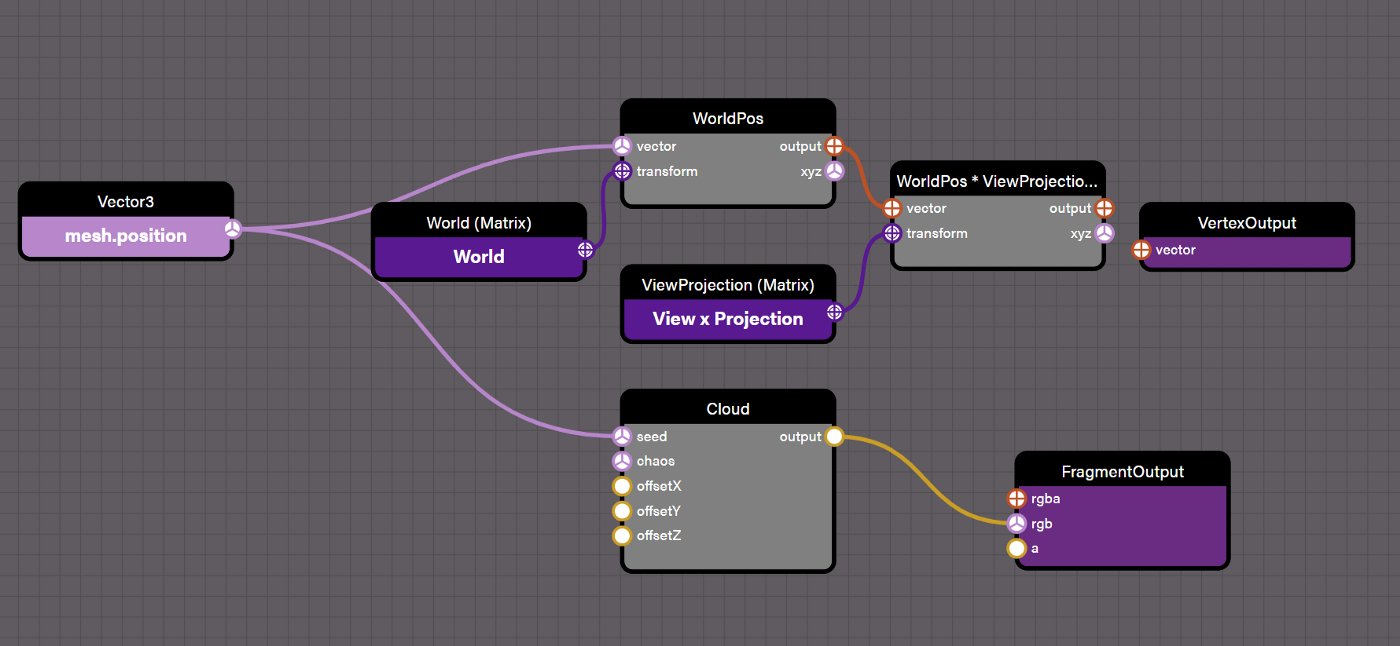The height and width of the screenshot is (646, 1400).
Task: Click the 'transform' label in WorldPos node
Action: [x=667, y=171]
